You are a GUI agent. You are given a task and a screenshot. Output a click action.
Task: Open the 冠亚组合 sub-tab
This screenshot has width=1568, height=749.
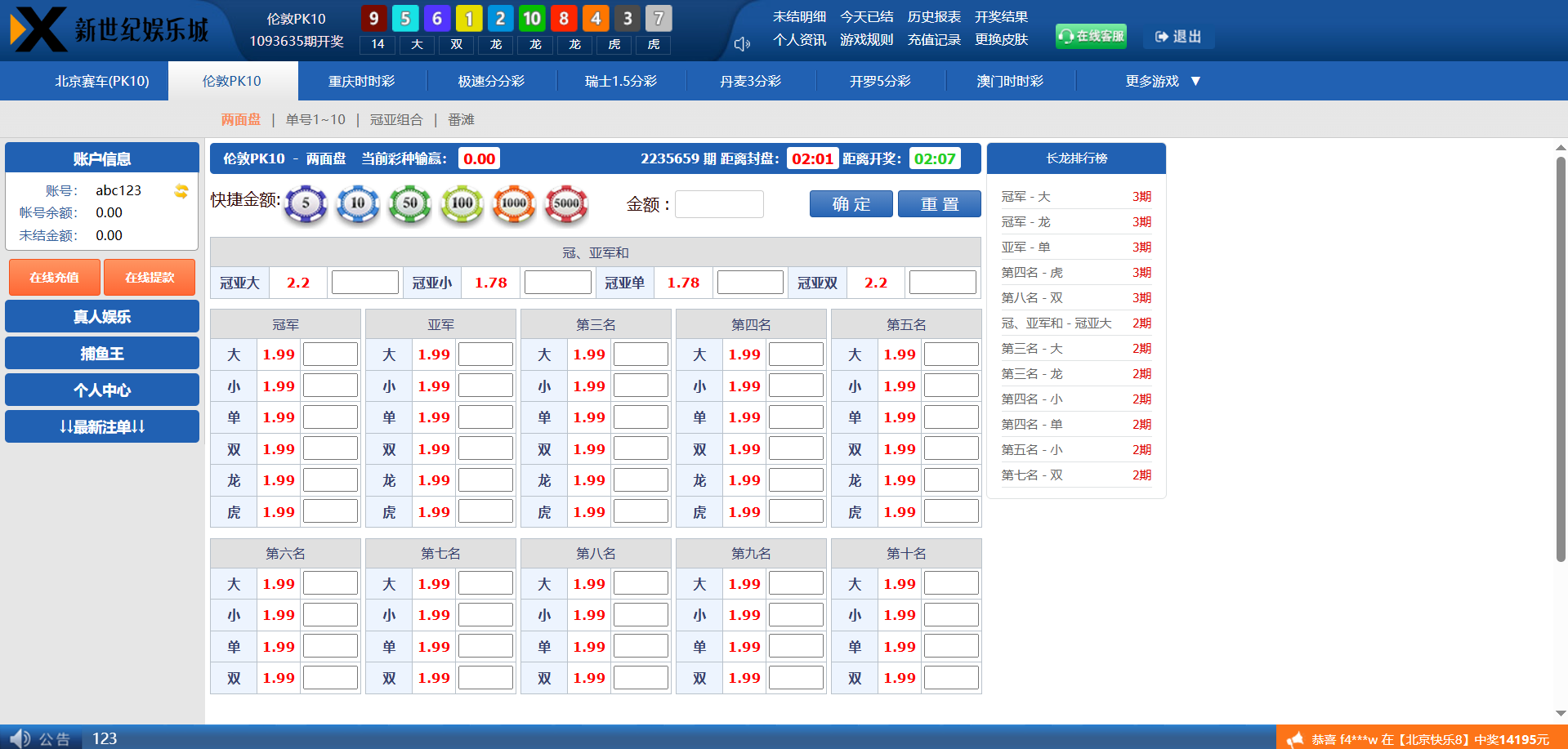click(x=396, y=120)
